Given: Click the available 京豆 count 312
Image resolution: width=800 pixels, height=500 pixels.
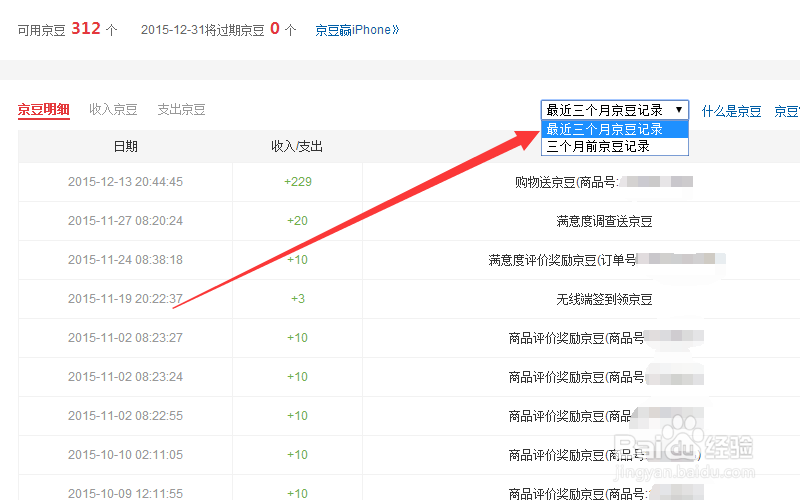Looking at the screenshot, I should click(x=86, y=29).
